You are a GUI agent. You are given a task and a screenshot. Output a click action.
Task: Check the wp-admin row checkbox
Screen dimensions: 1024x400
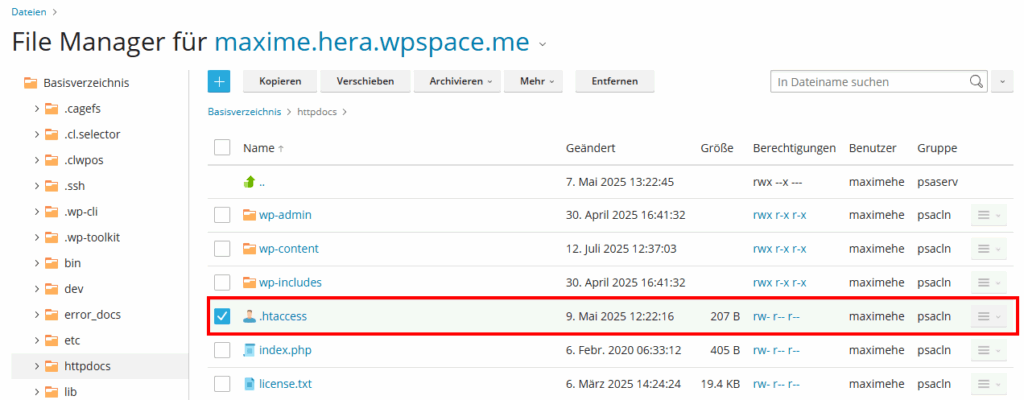[x=222, y=214]
